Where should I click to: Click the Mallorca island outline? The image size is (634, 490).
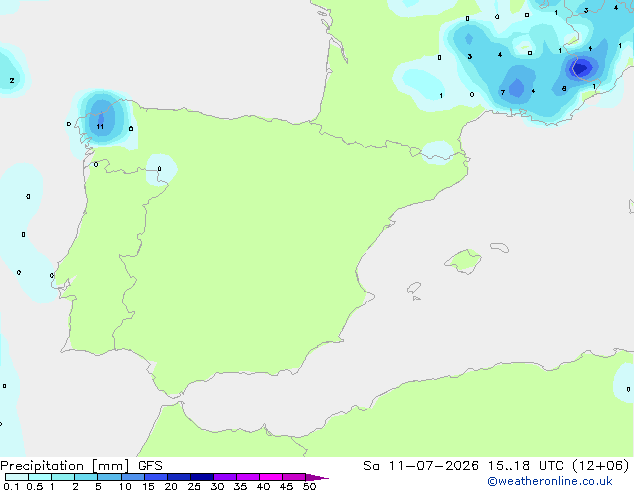pos(463,262)
